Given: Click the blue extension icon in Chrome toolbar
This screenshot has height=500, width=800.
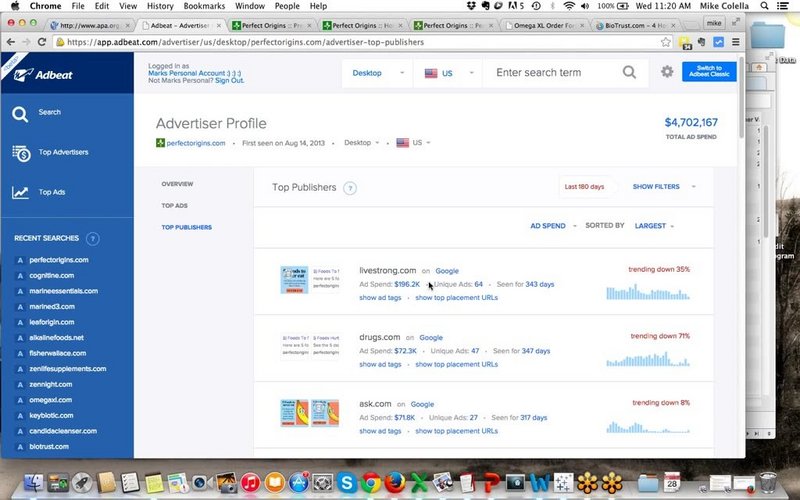Looking at the screenshot, I should (718, 42).
